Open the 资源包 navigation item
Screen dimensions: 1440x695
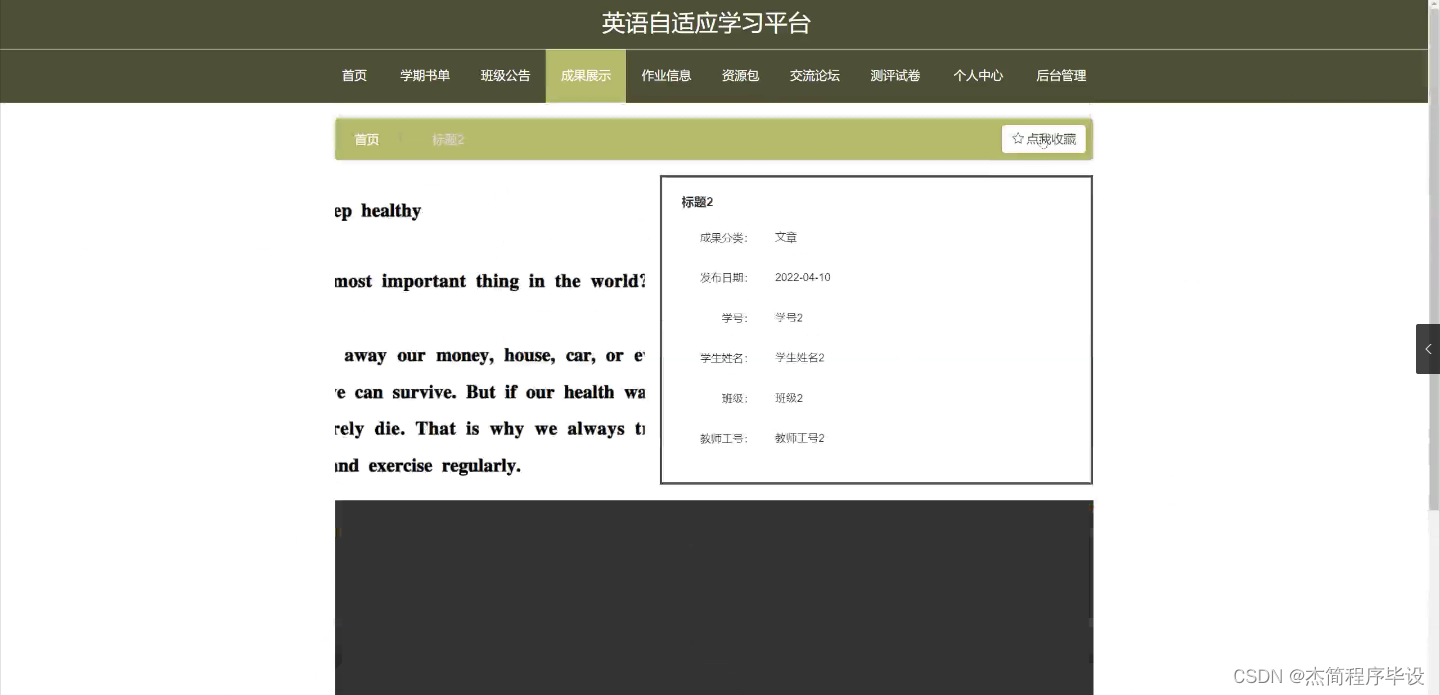coord(739,75)
